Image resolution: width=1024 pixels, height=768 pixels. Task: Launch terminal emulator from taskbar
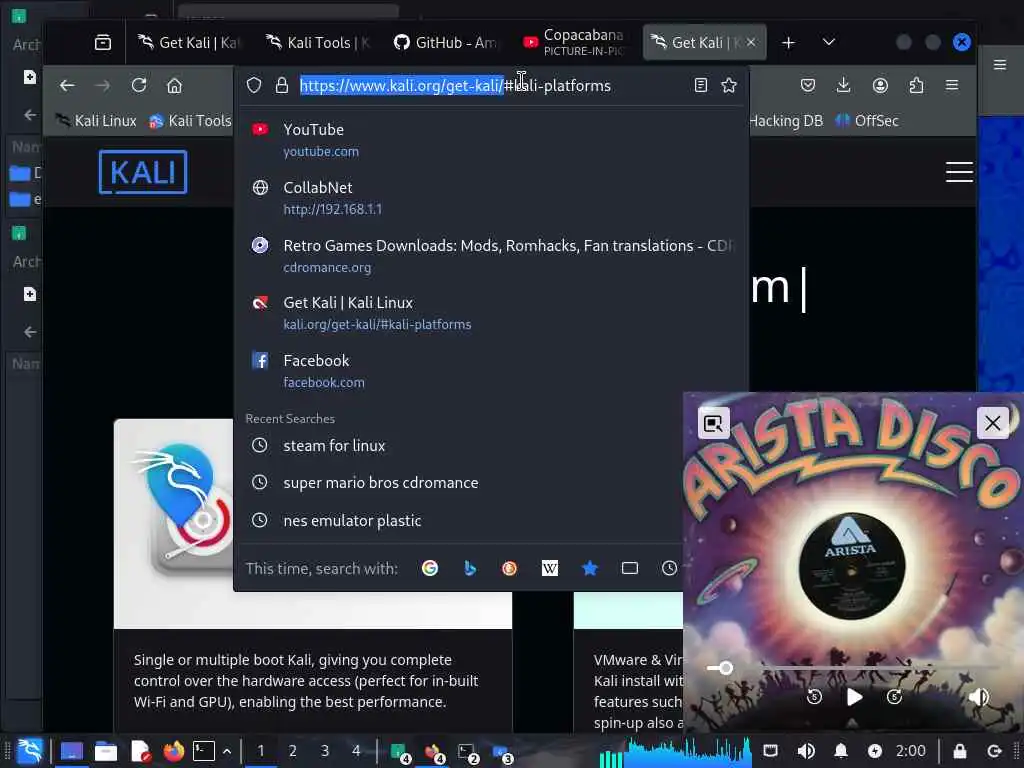coord(204,751)
